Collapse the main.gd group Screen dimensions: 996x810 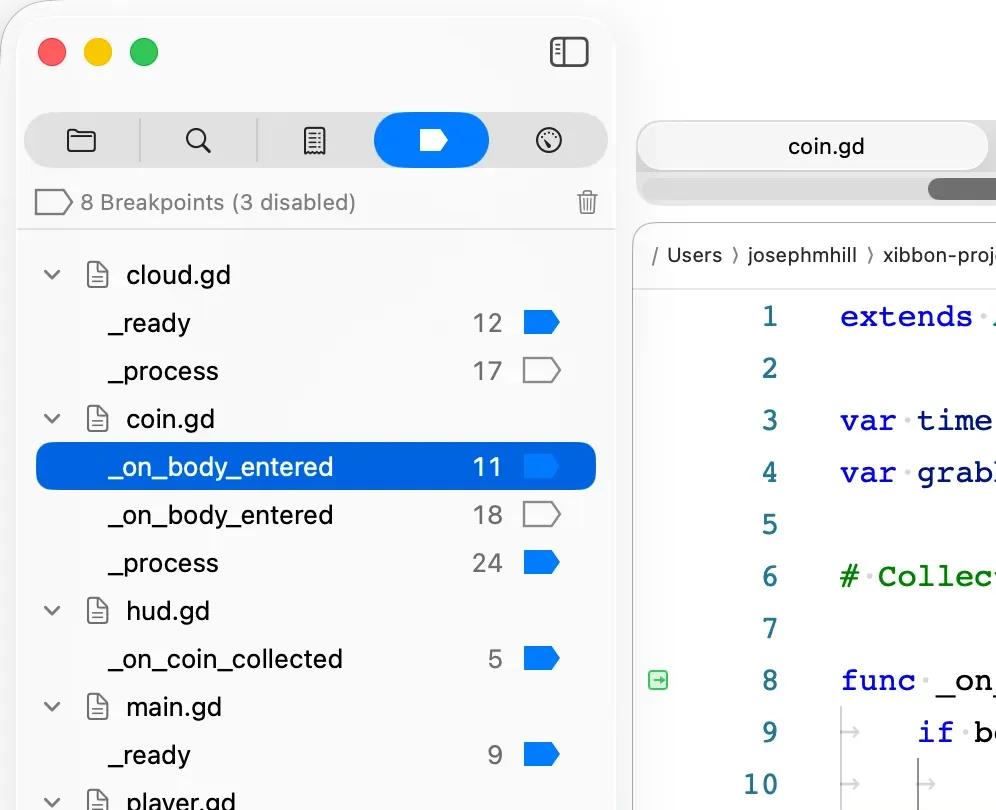(52, 706)
